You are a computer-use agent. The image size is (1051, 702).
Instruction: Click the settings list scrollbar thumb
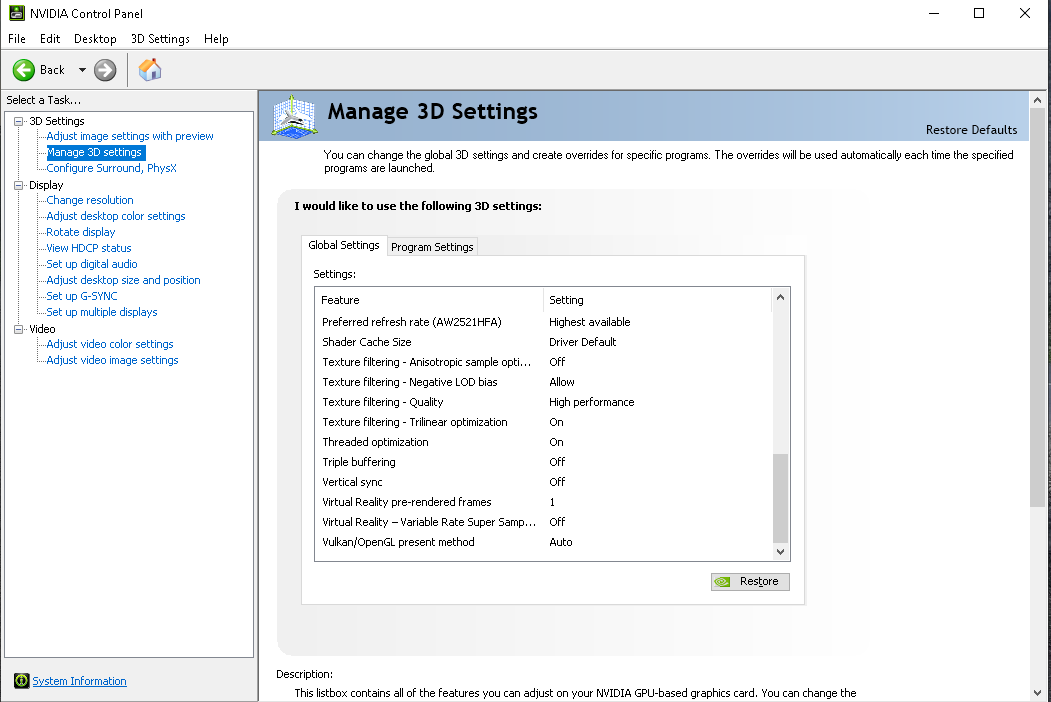click(780, 498)
